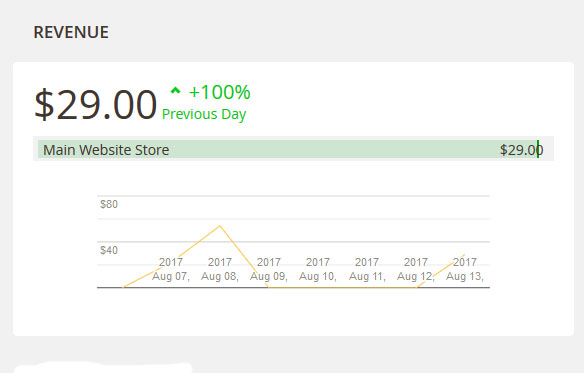584x373 pixels.
Task: Click the $40 y-axis label
Action: pos(109,250)
